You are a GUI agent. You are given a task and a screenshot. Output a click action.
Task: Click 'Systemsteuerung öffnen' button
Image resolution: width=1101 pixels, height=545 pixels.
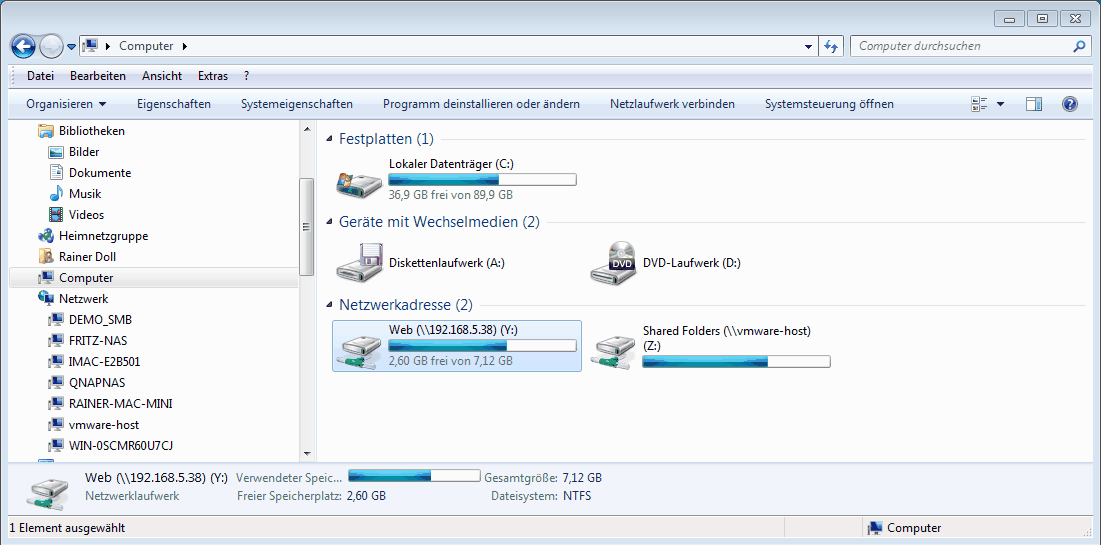click(x=829, y=104)
